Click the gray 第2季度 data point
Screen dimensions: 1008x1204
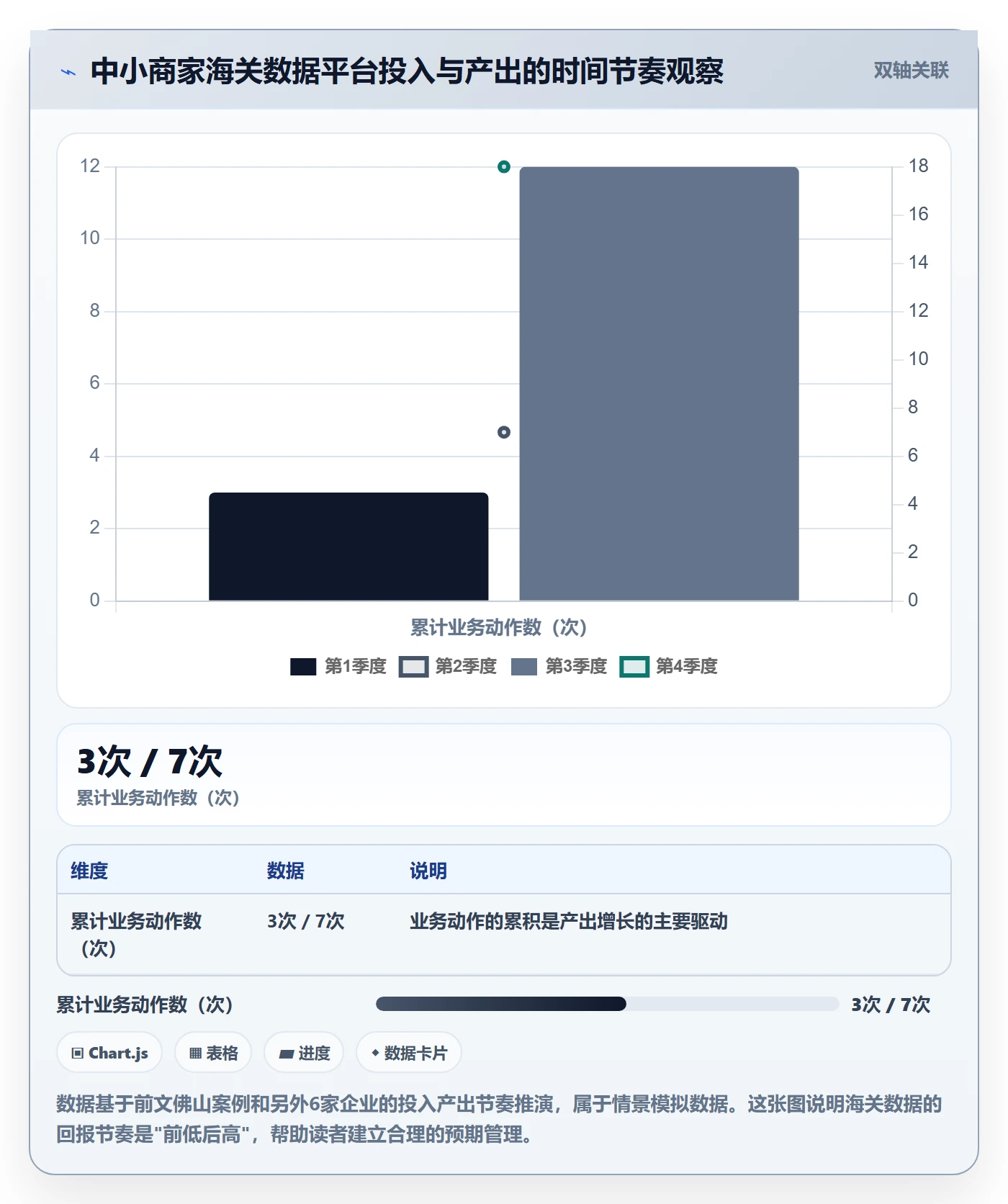[504, 432]
